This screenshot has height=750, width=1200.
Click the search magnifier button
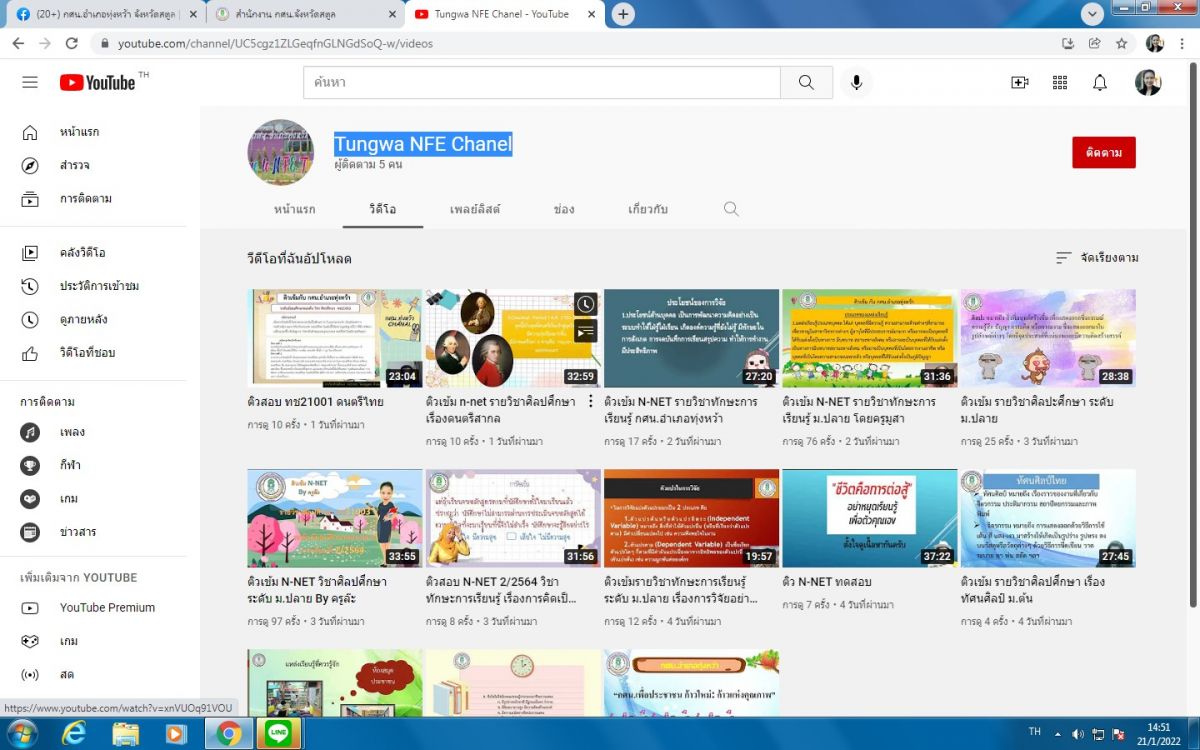coord(806,82)
